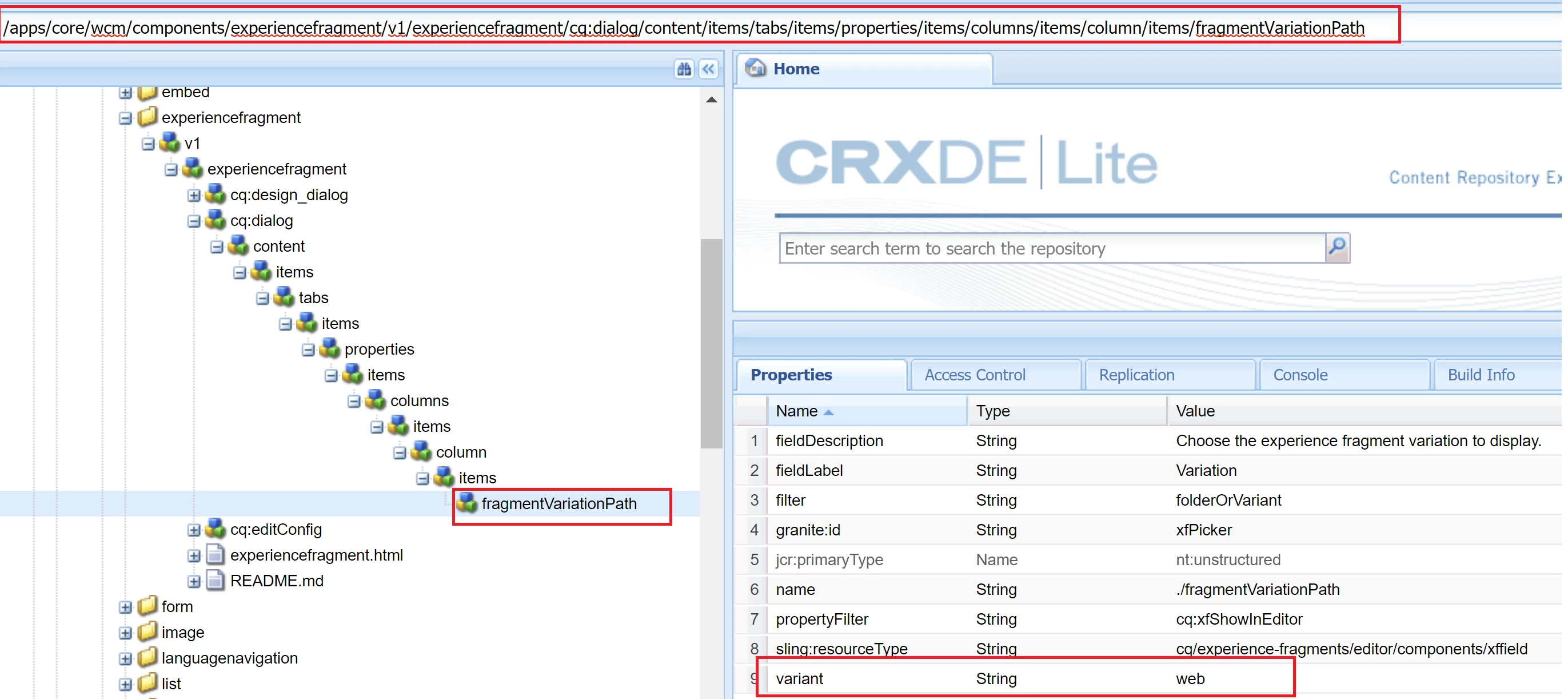
Task: Click the binoculars search icon in tree panel
Action: pyautogui.click(x=684, y=69)
